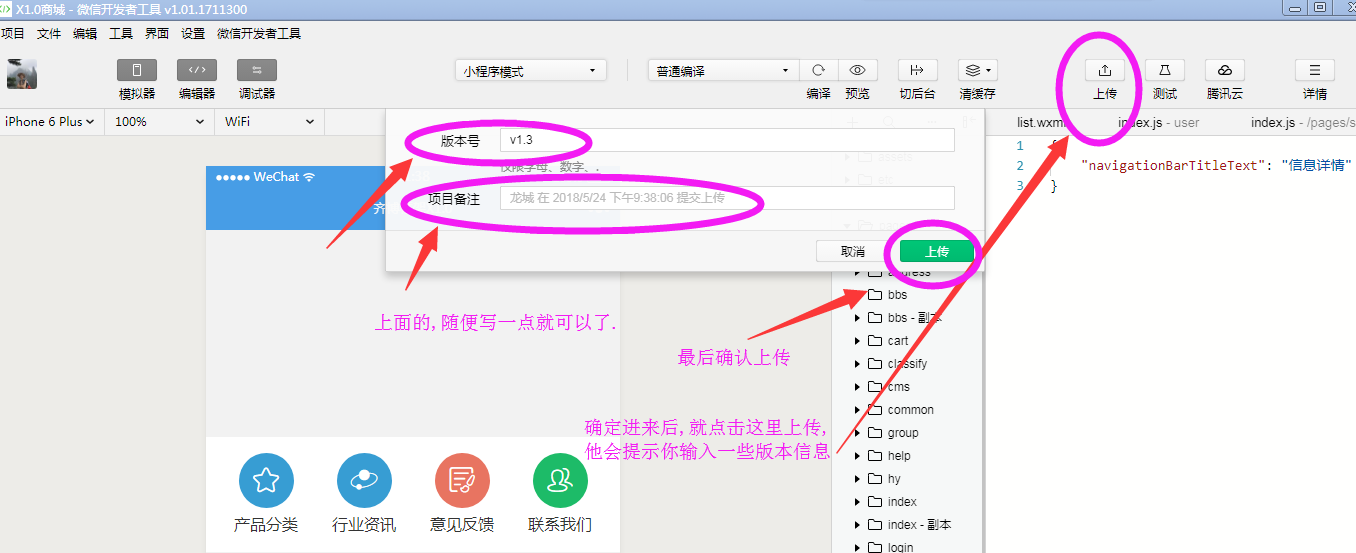Expand the cart folder in file tree
The image size is (1356, 553).
point(857,341)
